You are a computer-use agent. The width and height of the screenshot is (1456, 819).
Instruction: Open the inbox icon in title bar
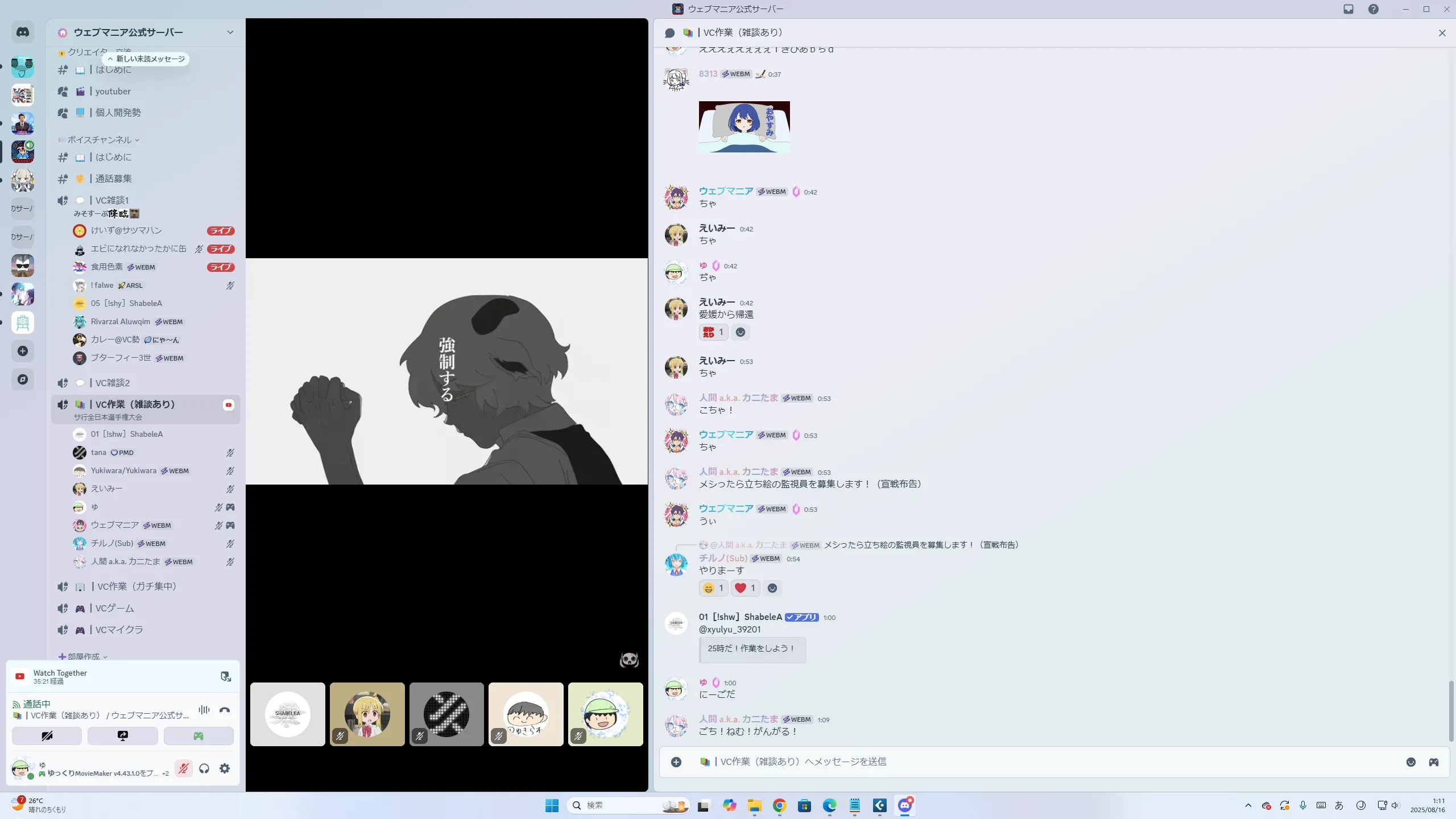(x=1349, y=9)
